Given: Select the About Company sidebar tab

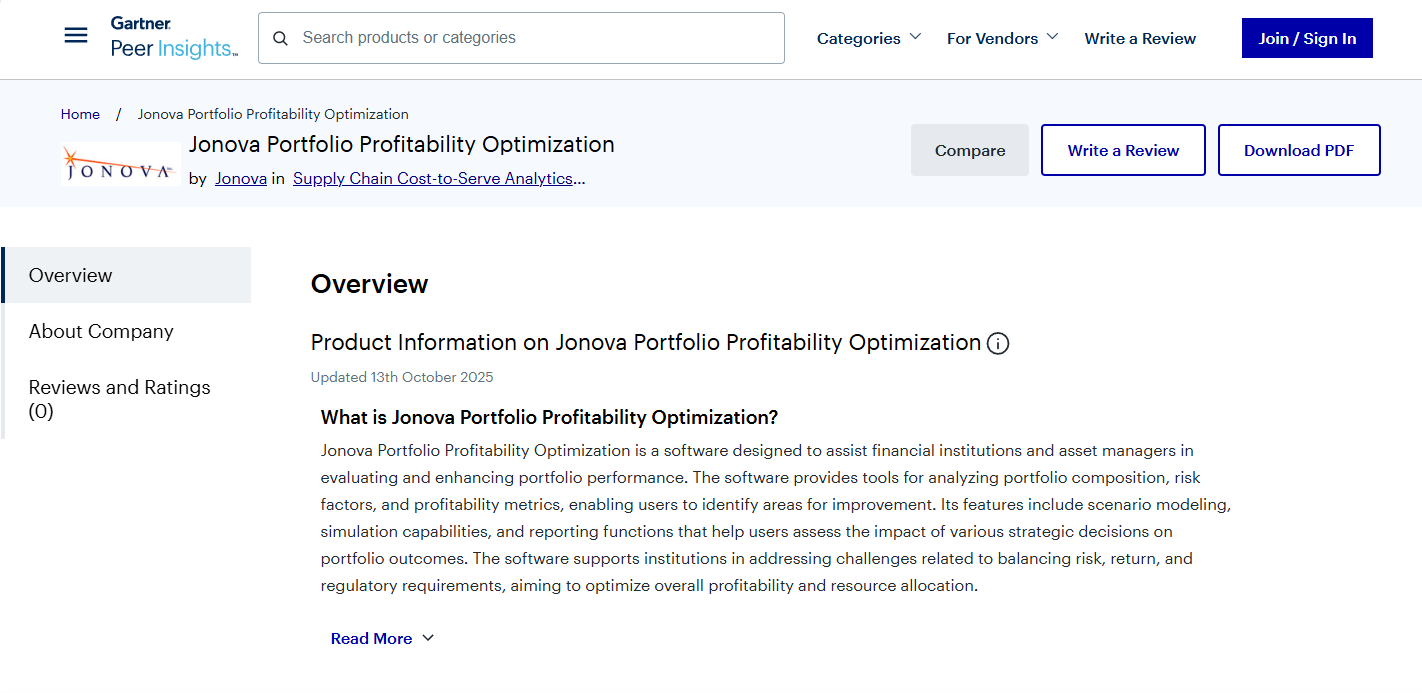Looking at the screenshot, I should point(126,331).
